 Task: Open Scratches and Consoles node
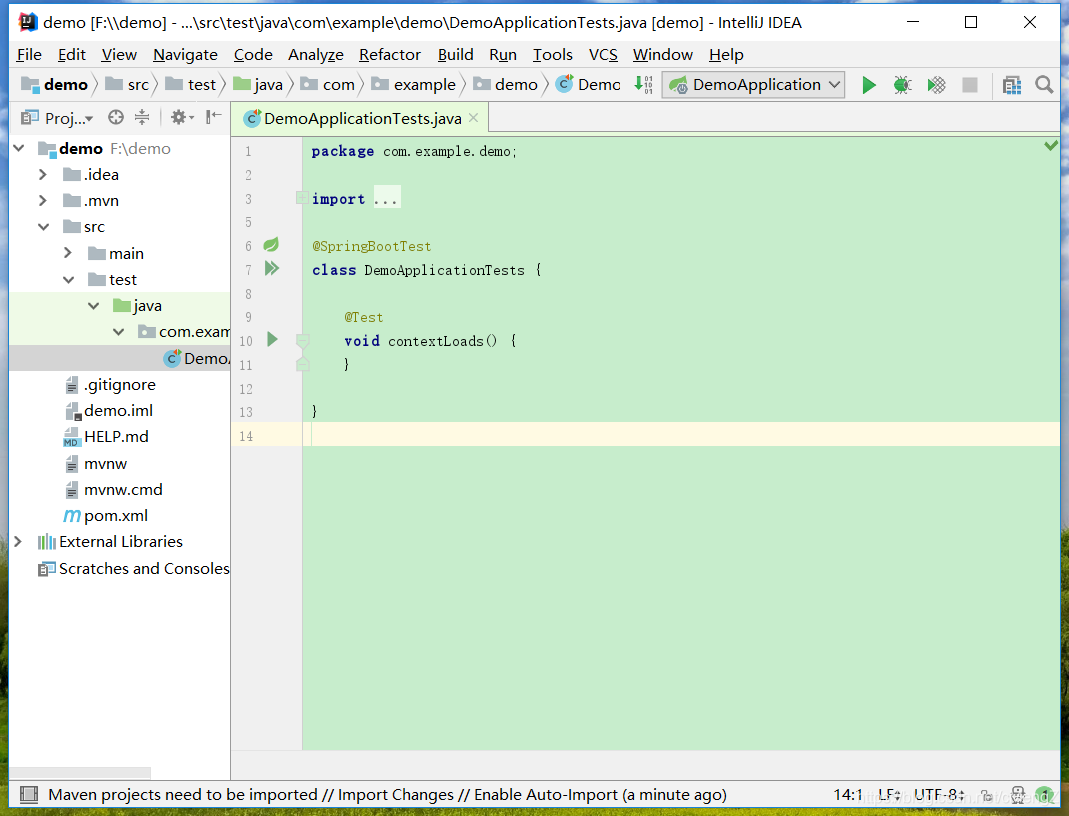[134, 569]
